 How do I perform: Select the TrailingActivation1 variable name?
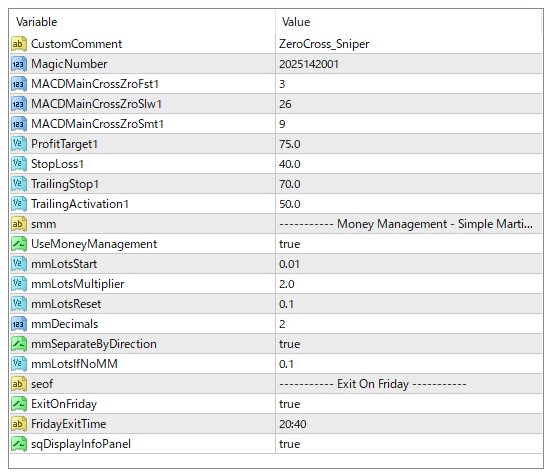coord(80,204)
